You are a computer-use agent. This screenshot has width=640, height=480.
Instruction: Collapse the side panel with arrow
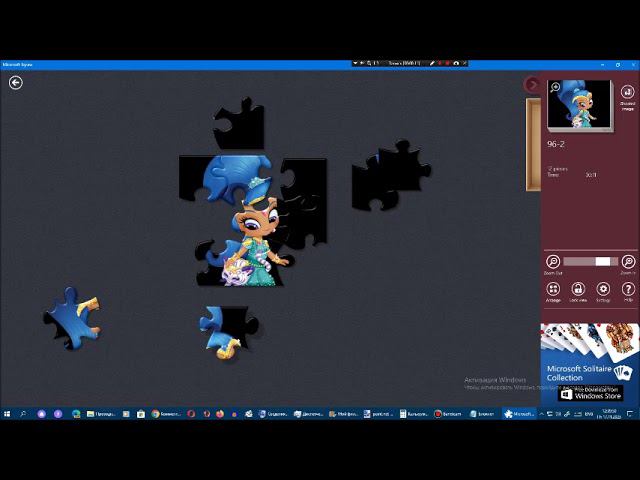(x=532, y=84)
